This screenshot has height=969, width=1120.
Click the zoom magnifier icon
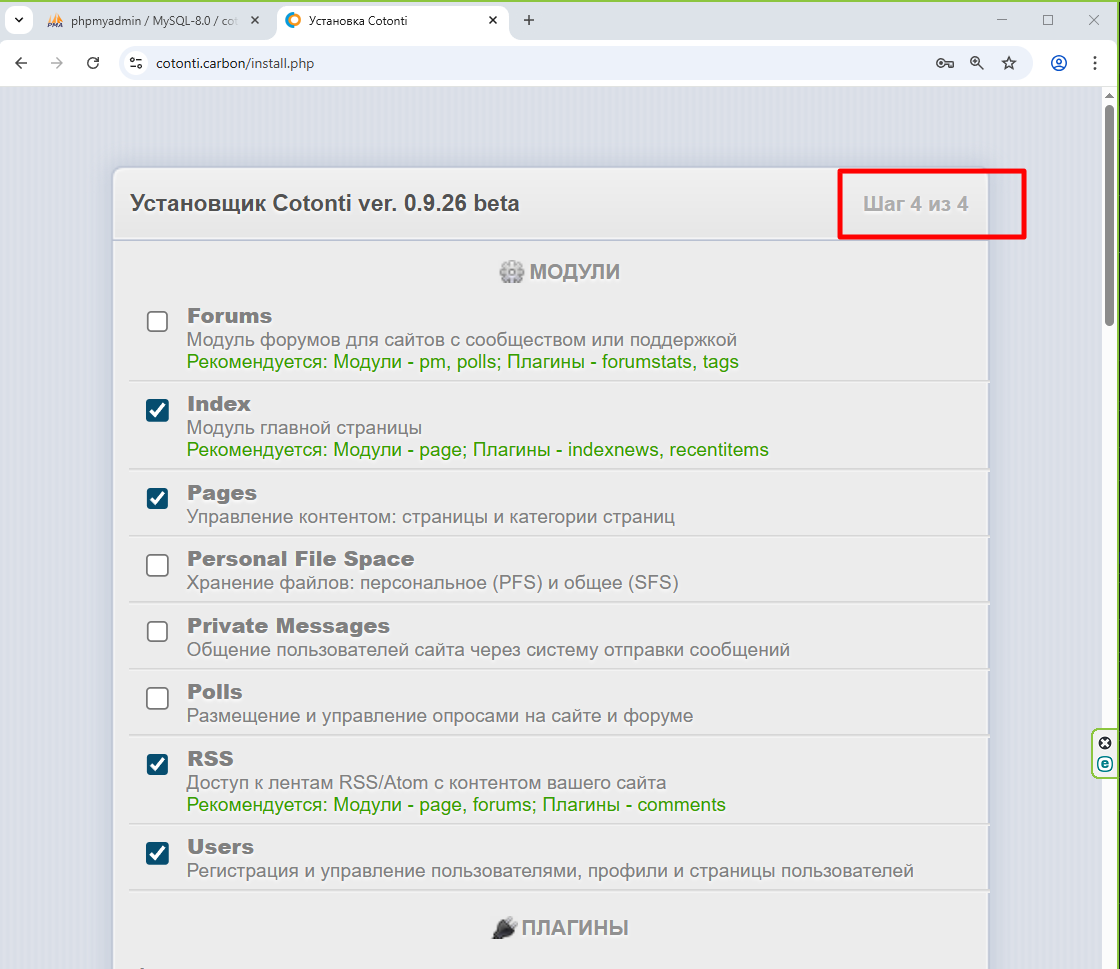(976, 63)
